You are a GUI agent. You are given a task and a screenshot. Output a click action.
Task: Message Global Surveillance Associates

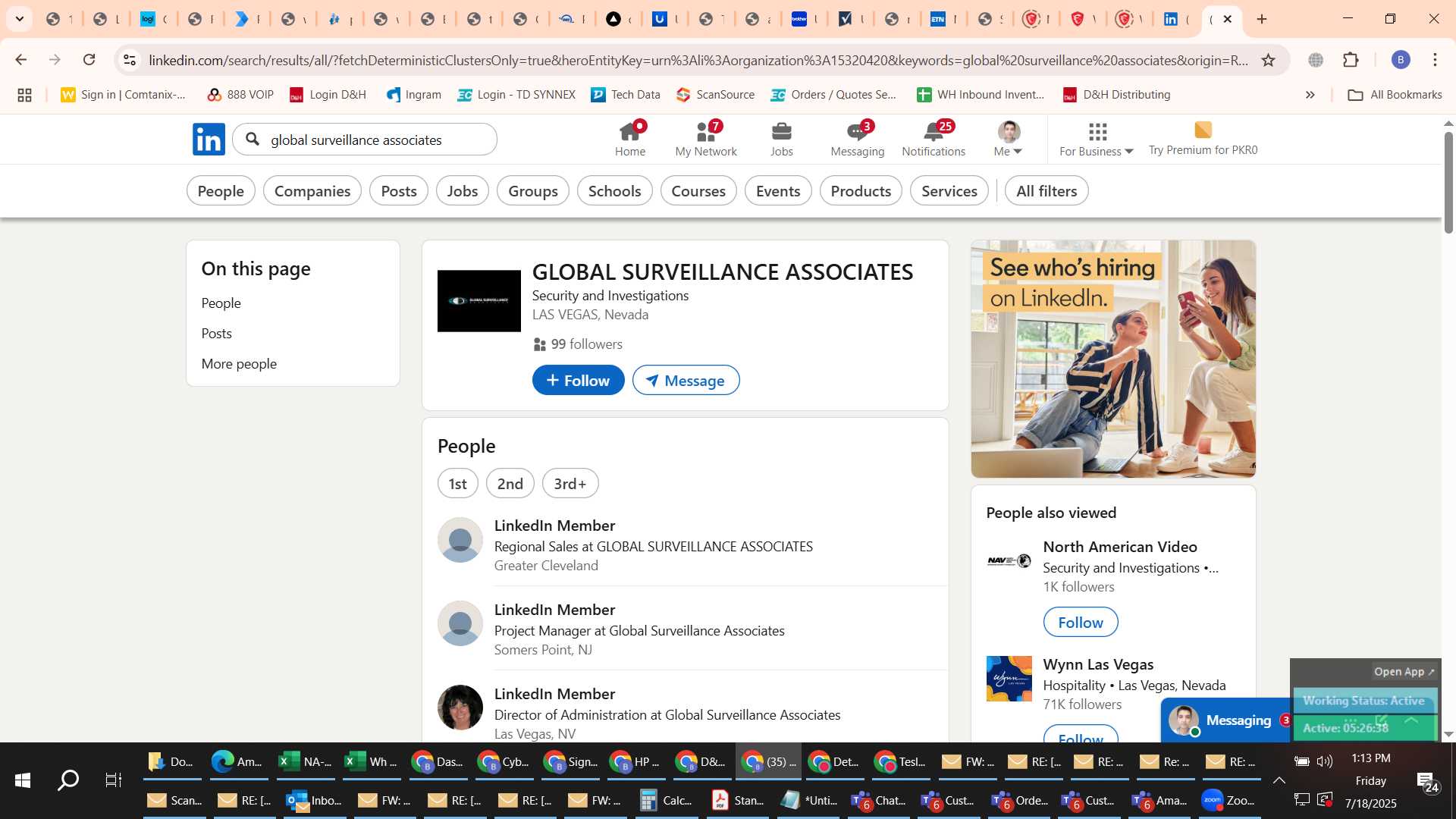(x=686, y=381)
